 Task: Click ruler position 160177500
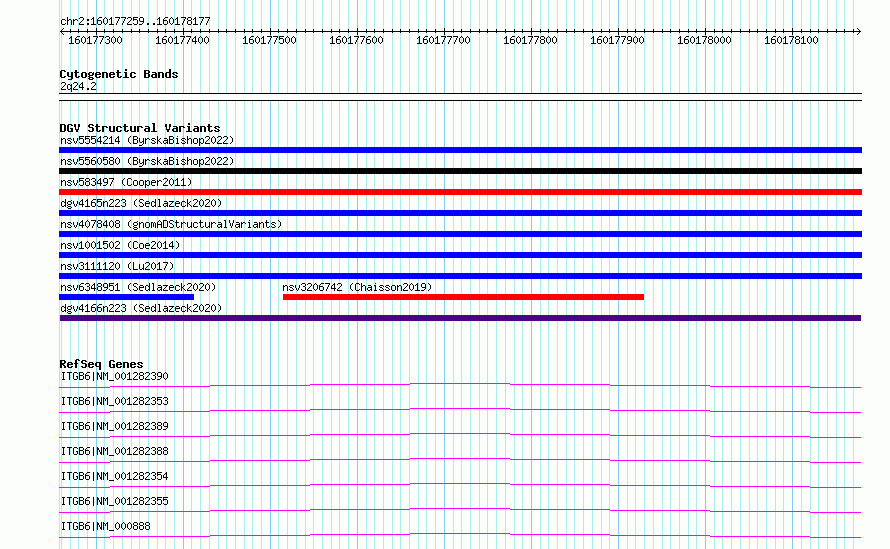269,40
